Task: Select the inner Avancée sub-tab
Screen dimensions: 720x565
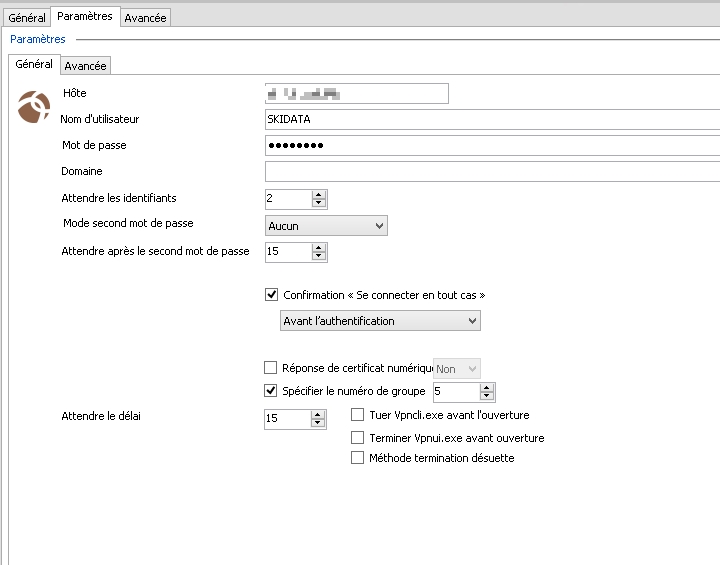Action: click(x=85, y=66)
